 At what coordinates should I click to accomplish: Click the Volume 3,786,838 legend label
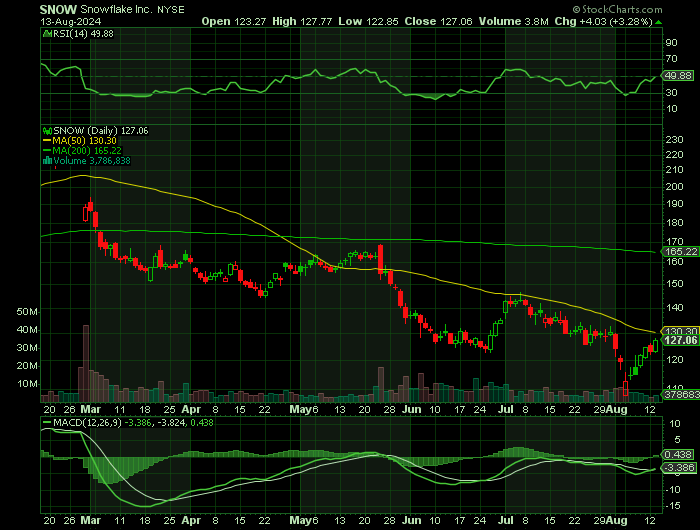[x=92, y=161]
